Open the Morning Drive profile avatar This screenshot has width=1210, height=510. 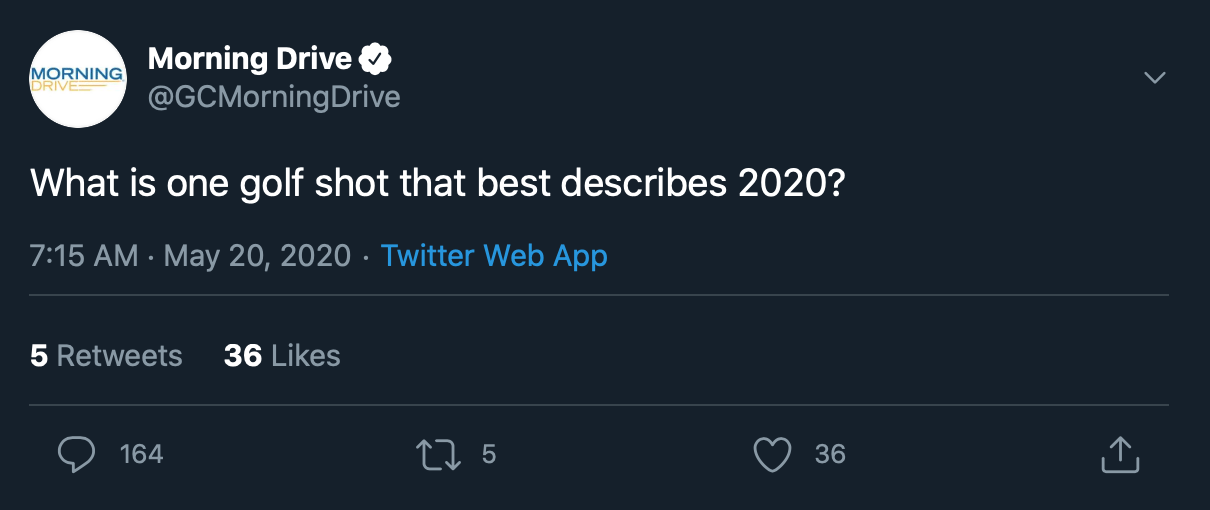point(77,79)
